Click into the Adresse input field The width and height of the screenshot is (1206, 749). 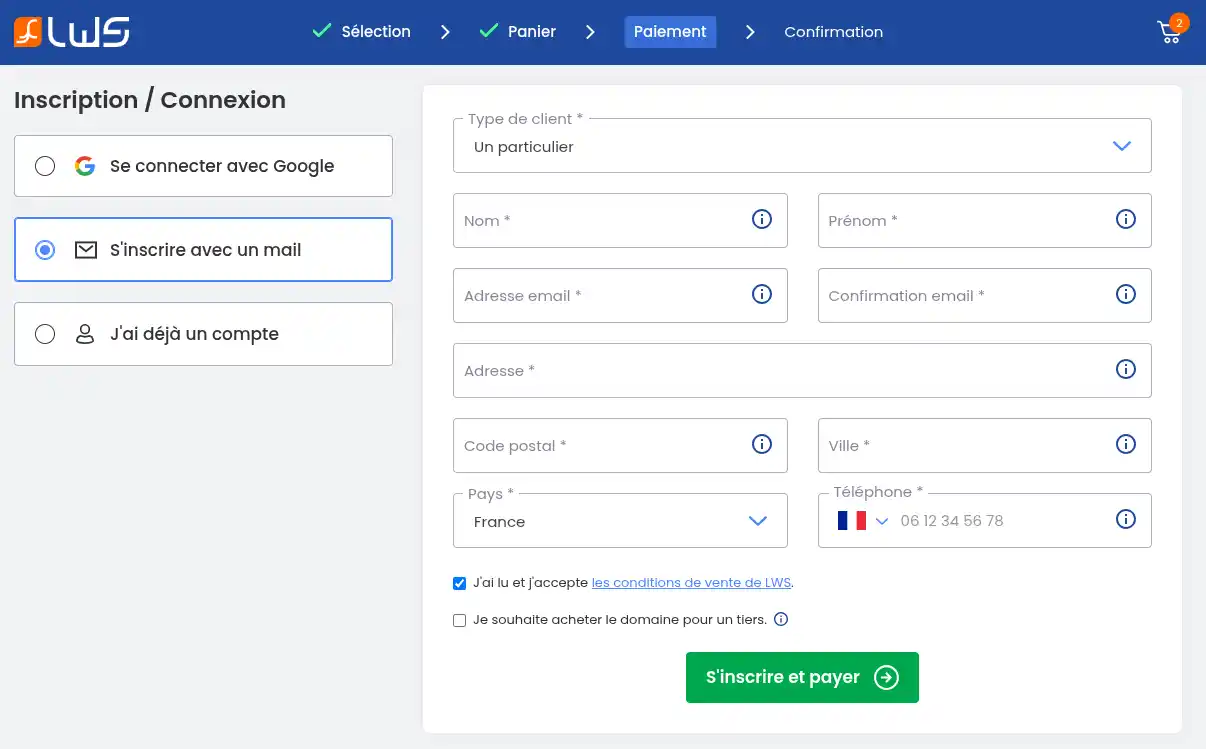(780, 370)
